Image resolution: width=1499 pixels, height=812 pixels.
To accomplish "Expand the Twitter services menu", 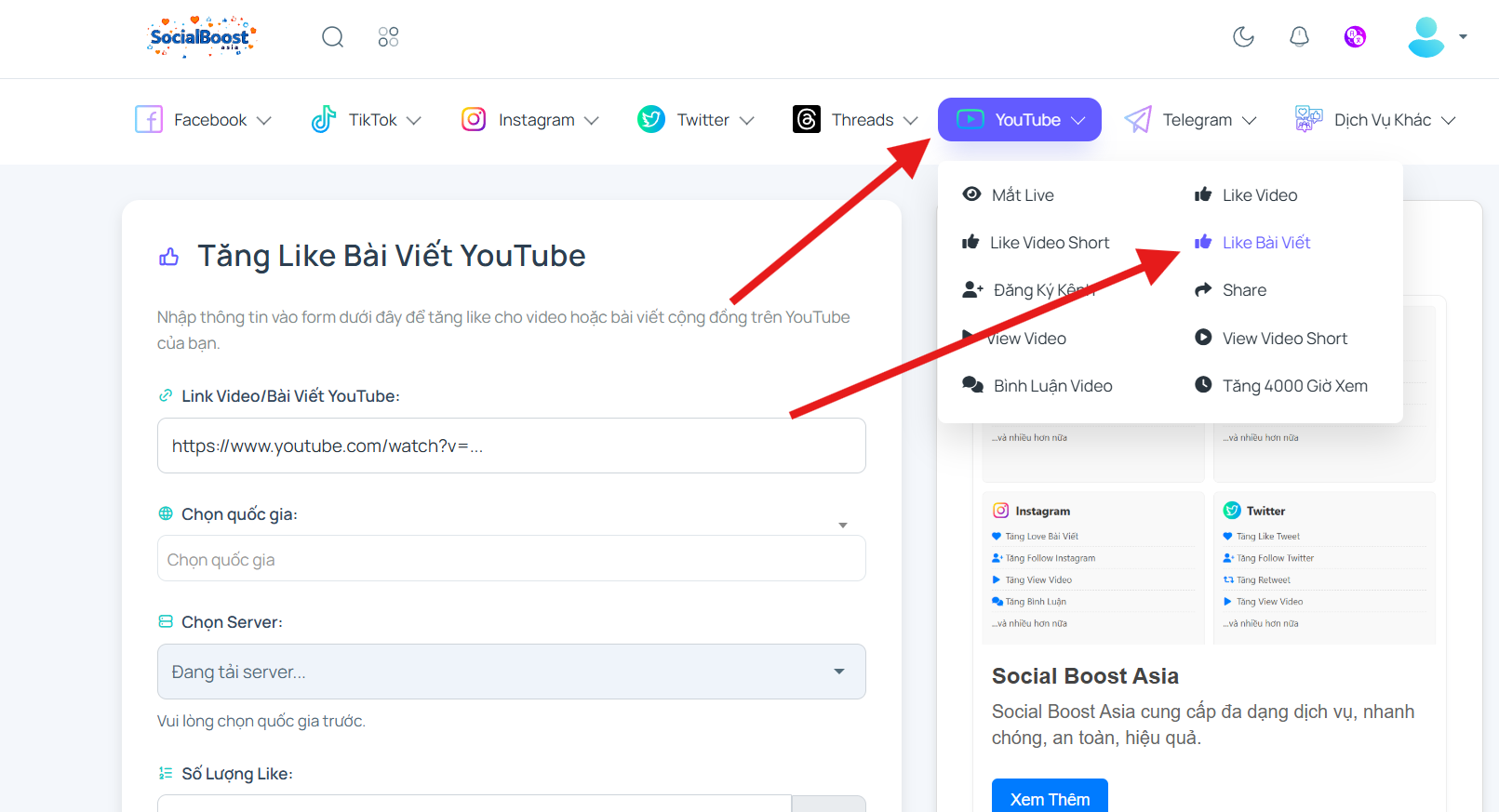I will pyautogui.click(x=696, y=120).
